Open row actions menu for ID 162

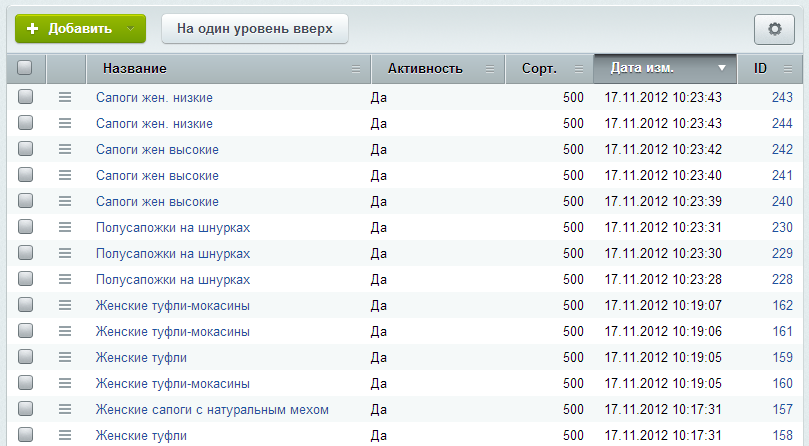click(65, 305)
